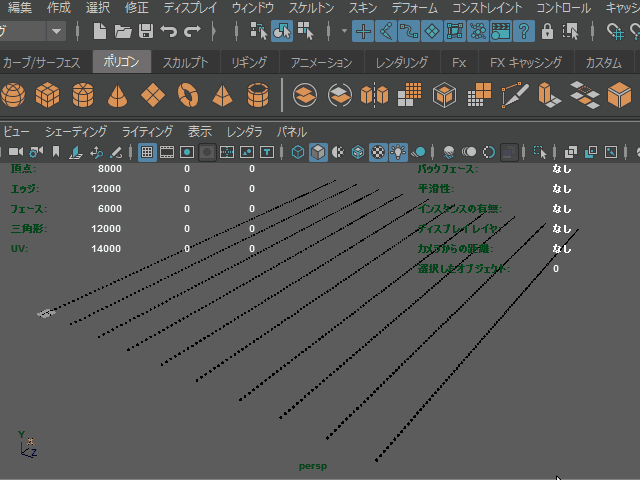This screenshot has height=480, width=640.
Task: Create a polygon pyramid from the shelf
Action: pyautogui.click(x=222, y=96)
